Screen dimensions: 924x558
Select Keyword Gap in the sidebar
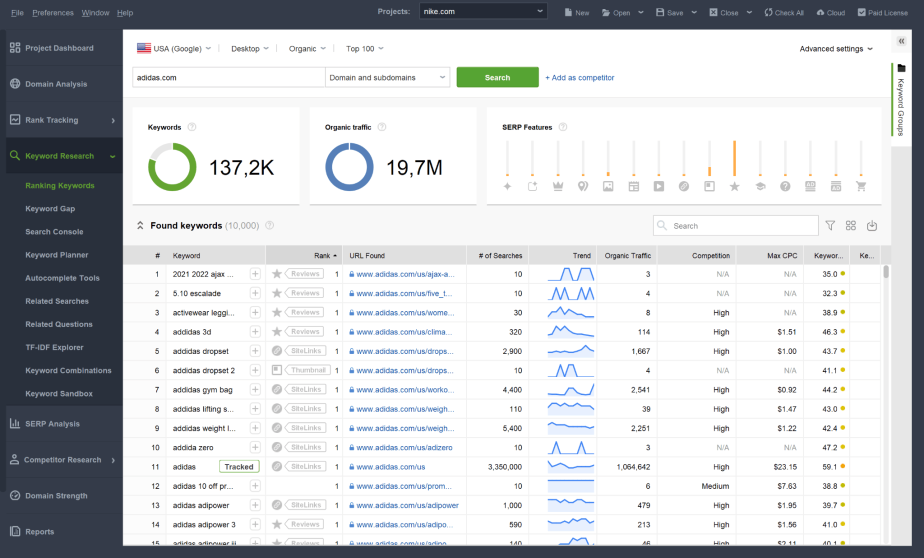50,209
